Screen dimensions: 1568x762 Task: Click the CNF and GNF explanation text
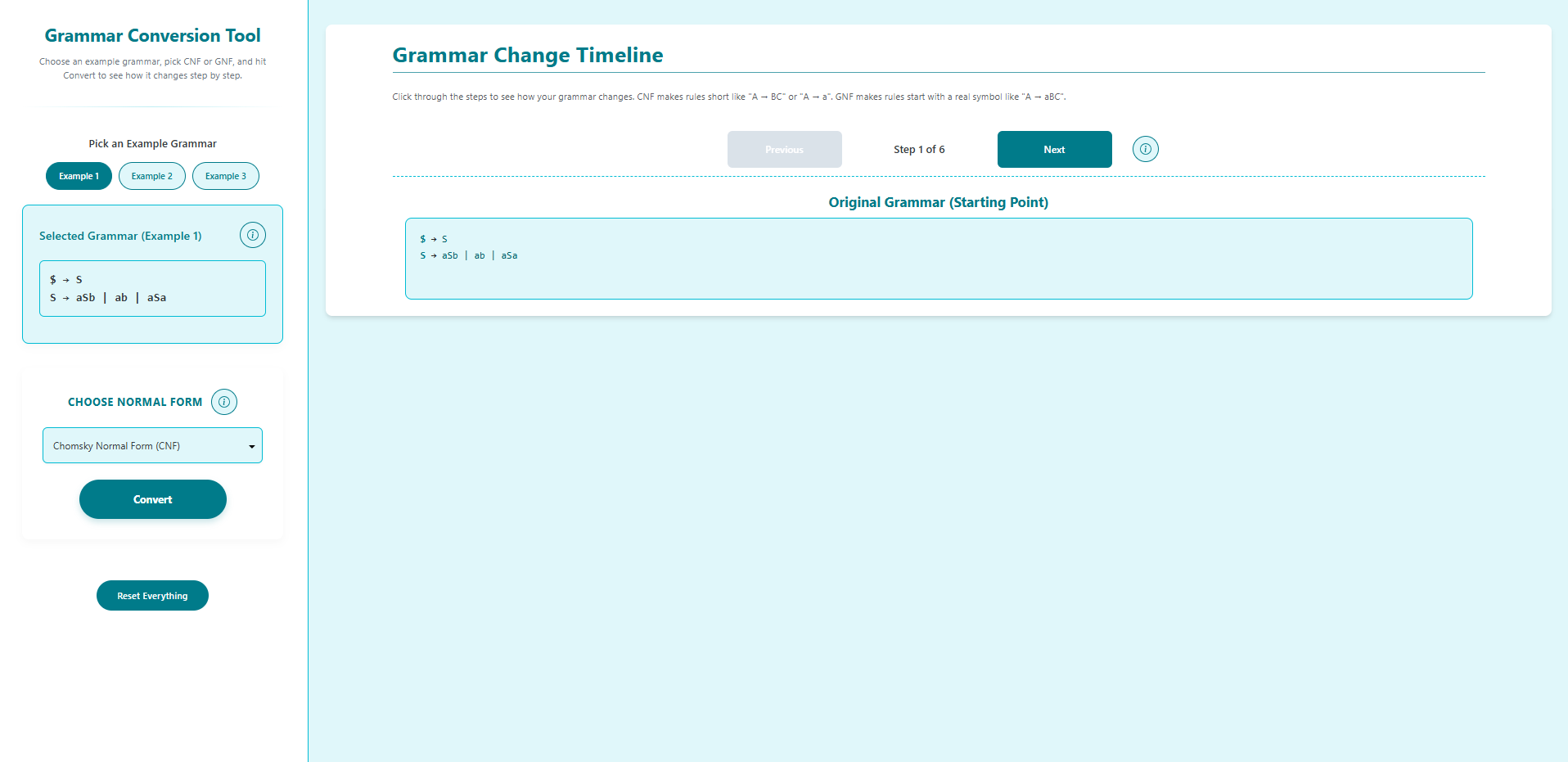728,97
